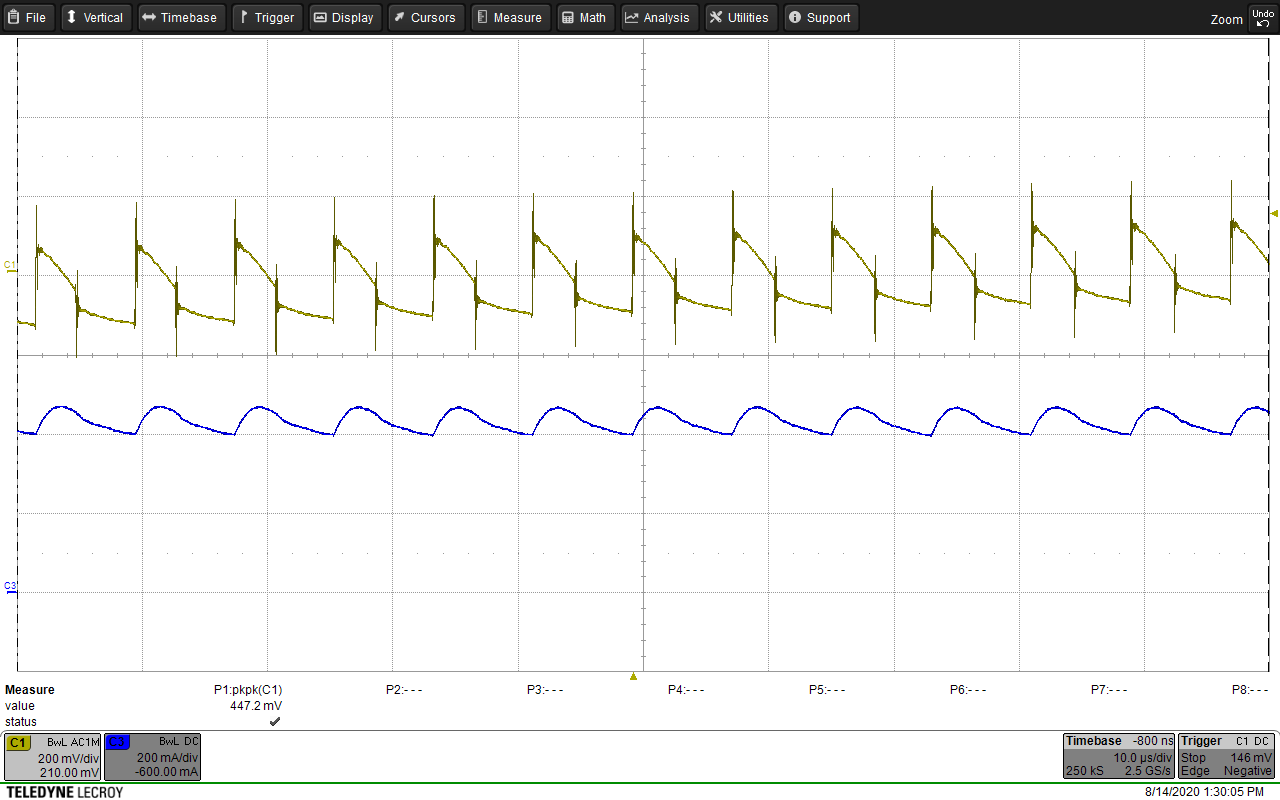Click the C1 channel descriptor box

tap(53, 757)
